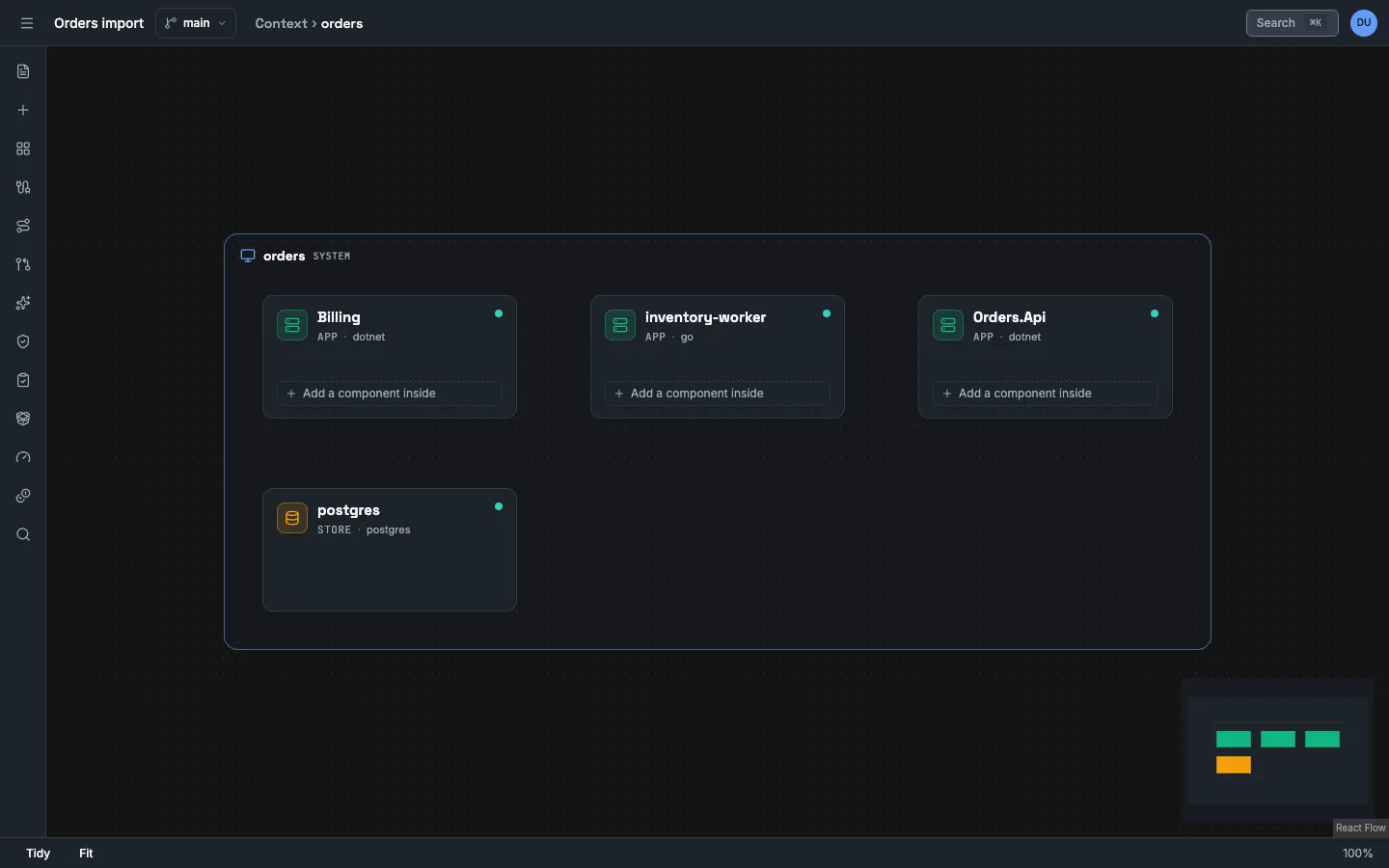Viewport: 1389px width, 868px height.
Task: Open the shield check icon in sidebar
Action: pos(23,341)
